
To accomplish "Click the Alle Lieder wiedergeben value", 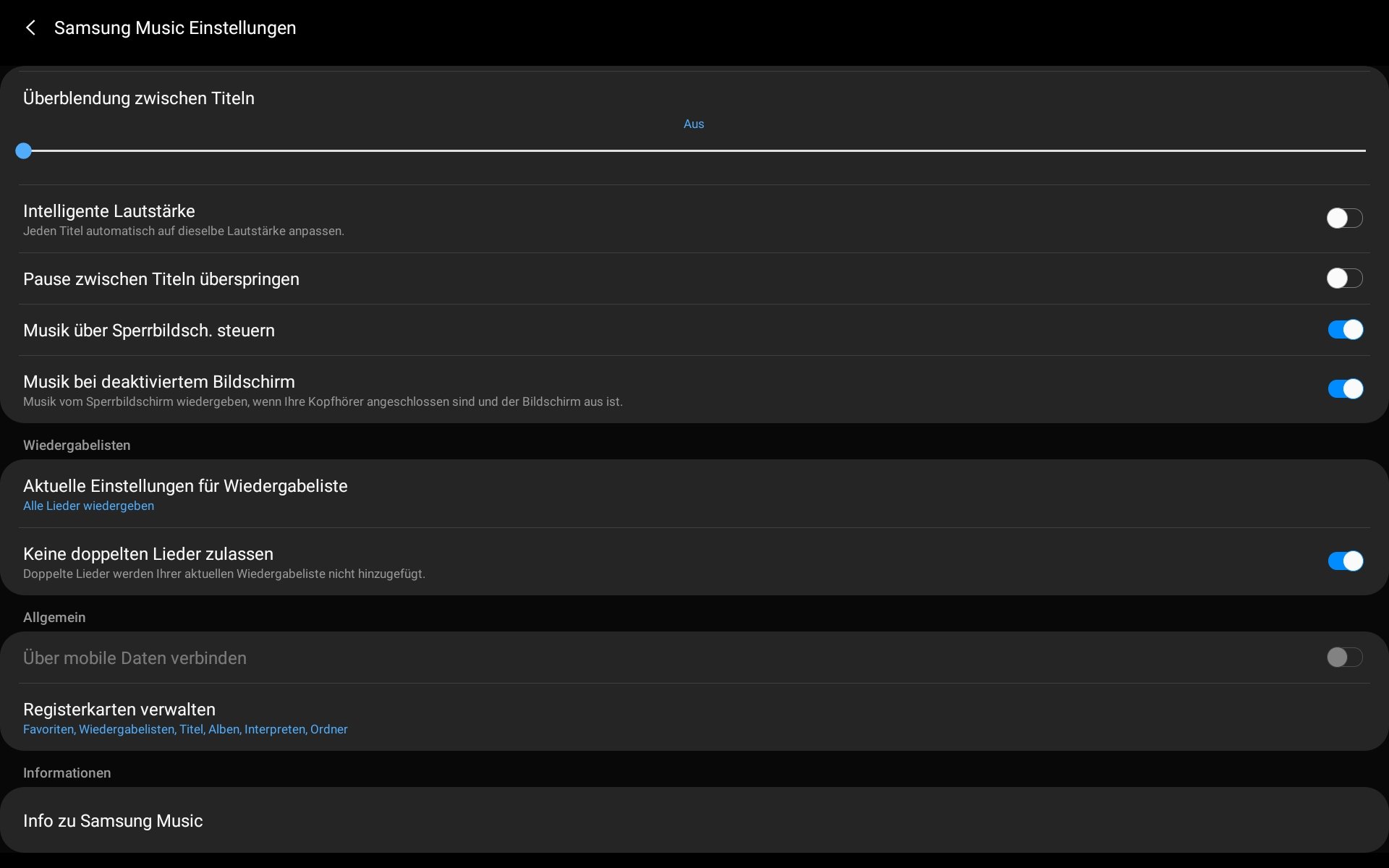I will click(x=88, y=506).
